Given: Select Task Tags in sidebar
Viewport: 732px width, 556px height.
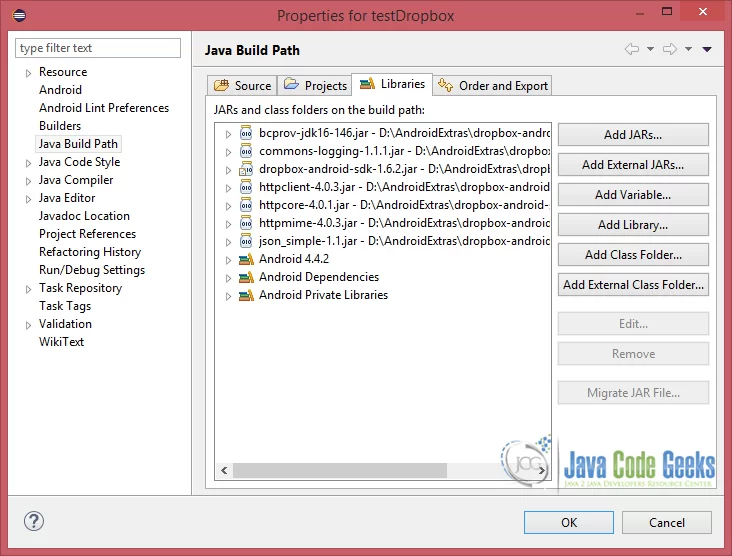Looking at the screenshot, I should 65,306.
